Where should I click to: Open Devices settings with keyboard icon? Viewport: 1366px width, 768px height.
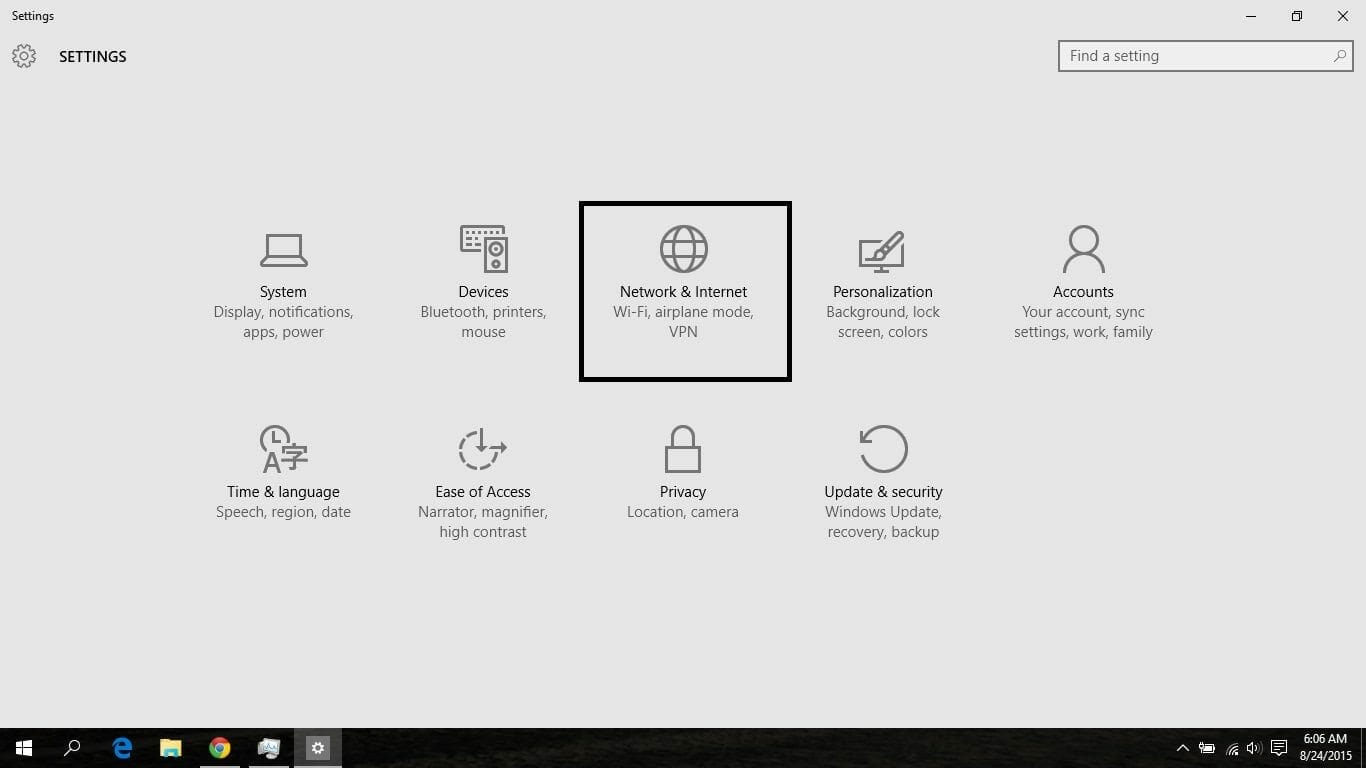pyautogui.click(x=483, y=249)
